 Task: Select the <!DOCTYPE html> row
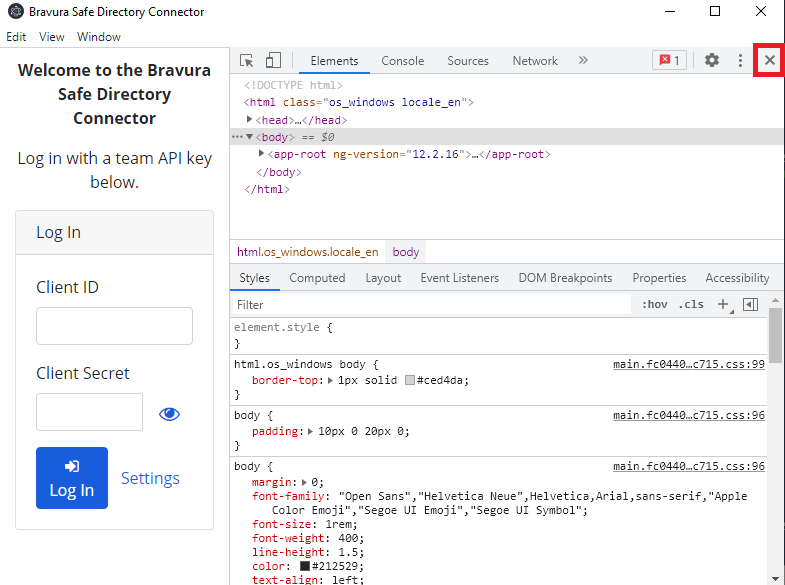[x=507, y=85]
